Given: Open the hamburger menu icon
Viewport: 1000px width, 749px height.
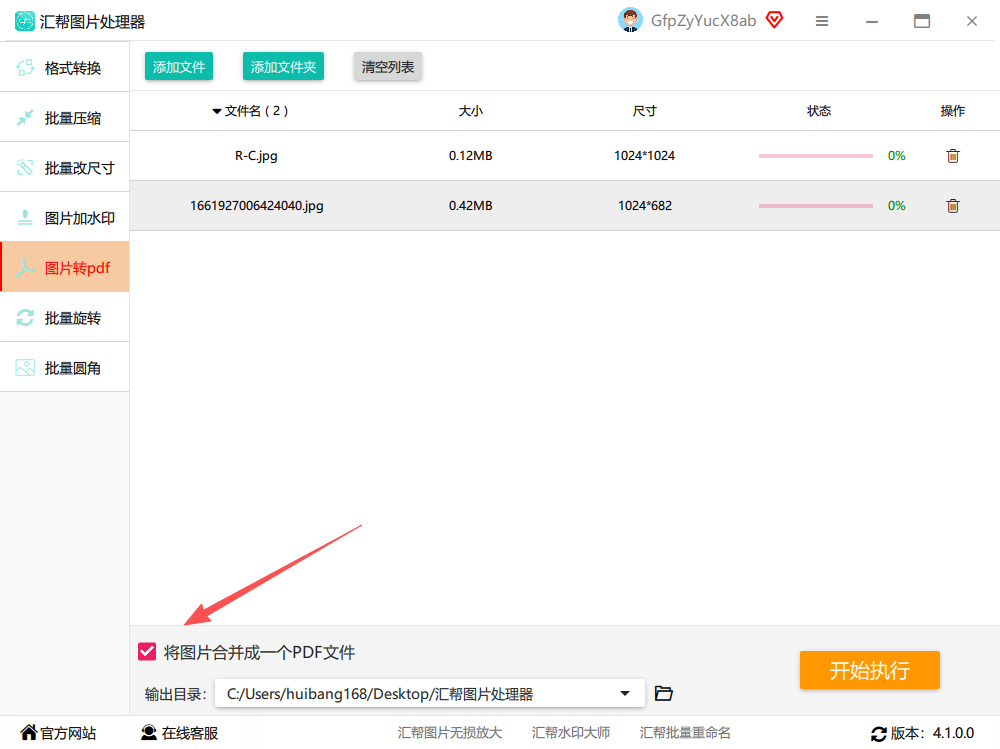Looking at the screenshot, I should tap(821, 21).
